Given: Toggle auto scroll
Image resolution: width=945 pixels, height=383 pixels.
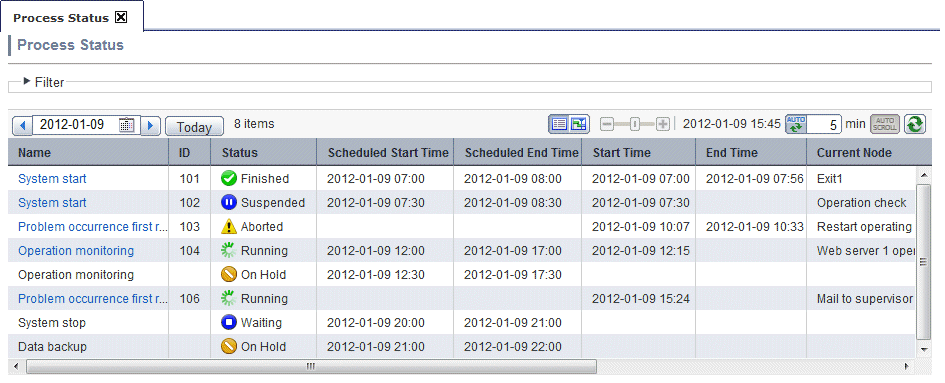Looking at the screenshot, I should [x=884, y=124].
